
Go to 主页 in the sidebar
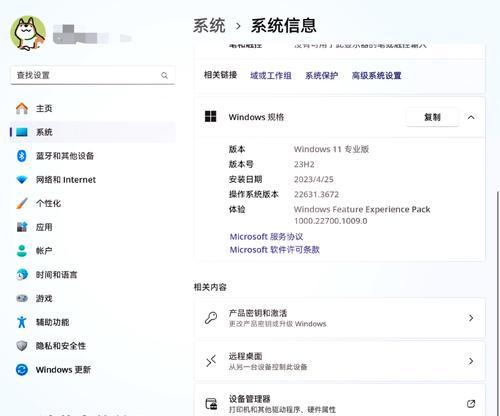93,108
